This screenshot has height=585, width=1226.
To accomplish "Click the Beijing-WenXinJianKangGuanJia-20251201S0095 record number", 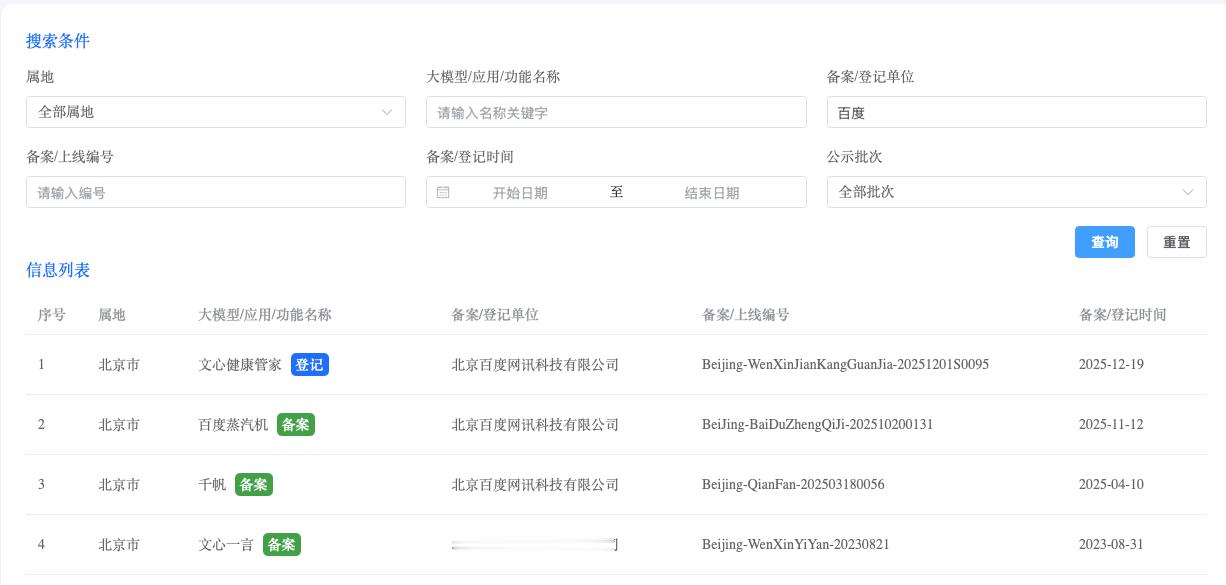I will pyautogui.click(x=845, y=365).
